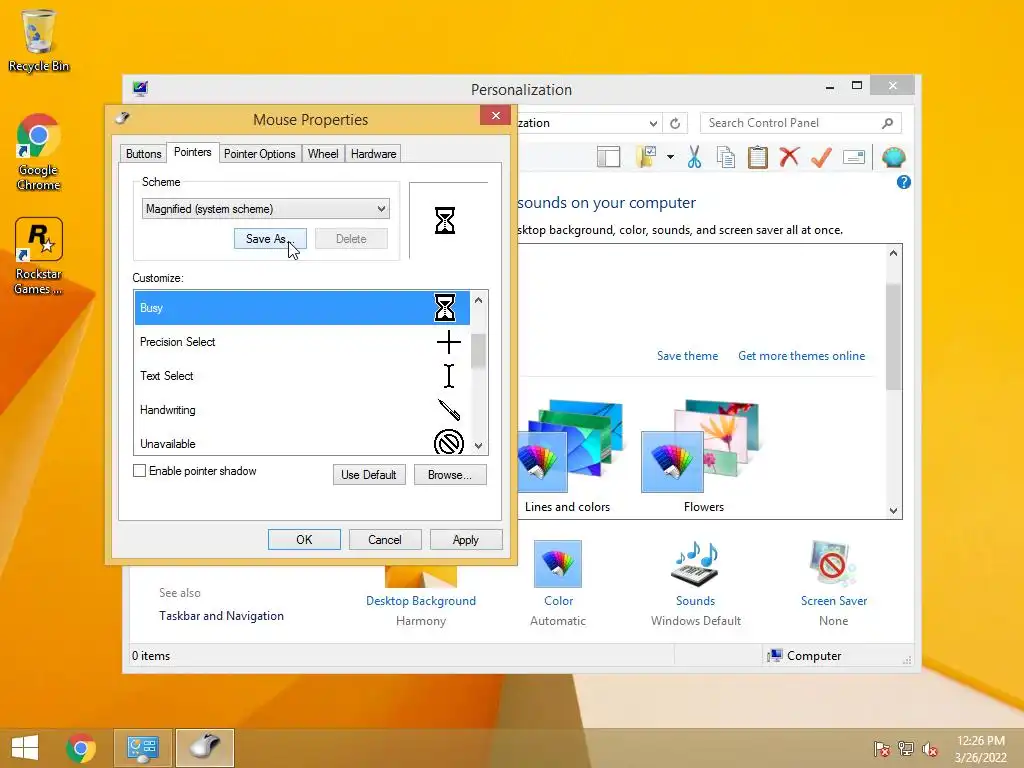The height and width of the screenshot is (768, 1024).
Task: Close the Mouse Properties dialog
Action: (x=496, y=116)
